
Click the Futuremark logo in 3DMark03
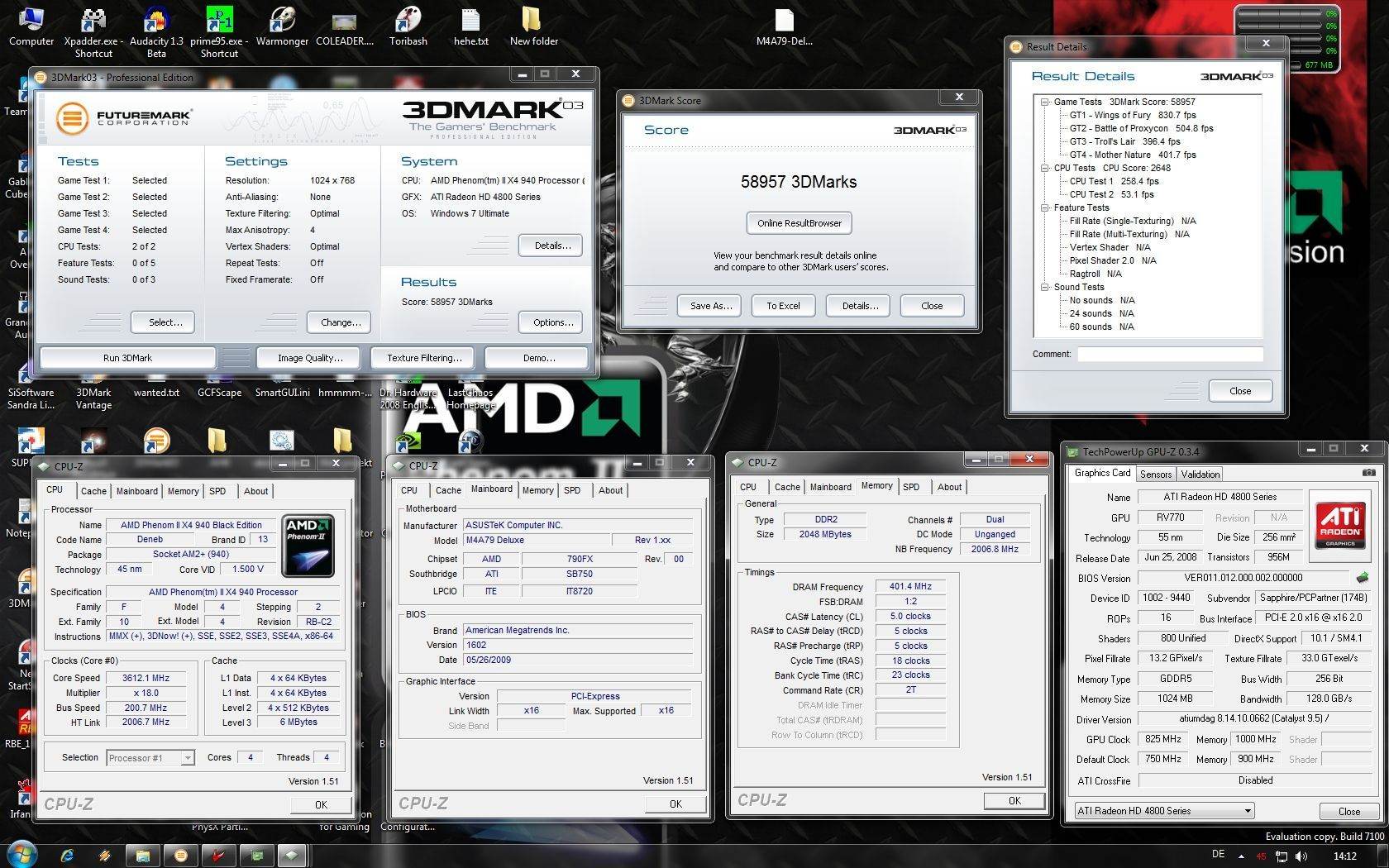coord(123,117)
